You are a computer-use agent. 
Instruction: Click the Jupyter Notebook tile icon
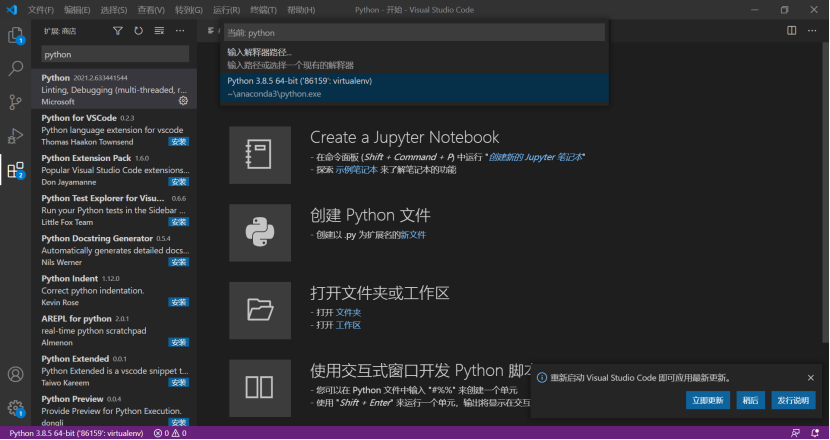260,155
